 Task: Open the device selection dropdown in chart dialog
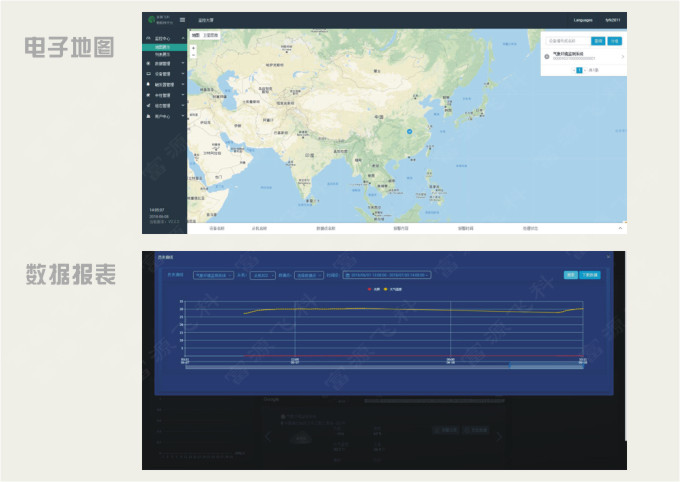click(213, 274)
